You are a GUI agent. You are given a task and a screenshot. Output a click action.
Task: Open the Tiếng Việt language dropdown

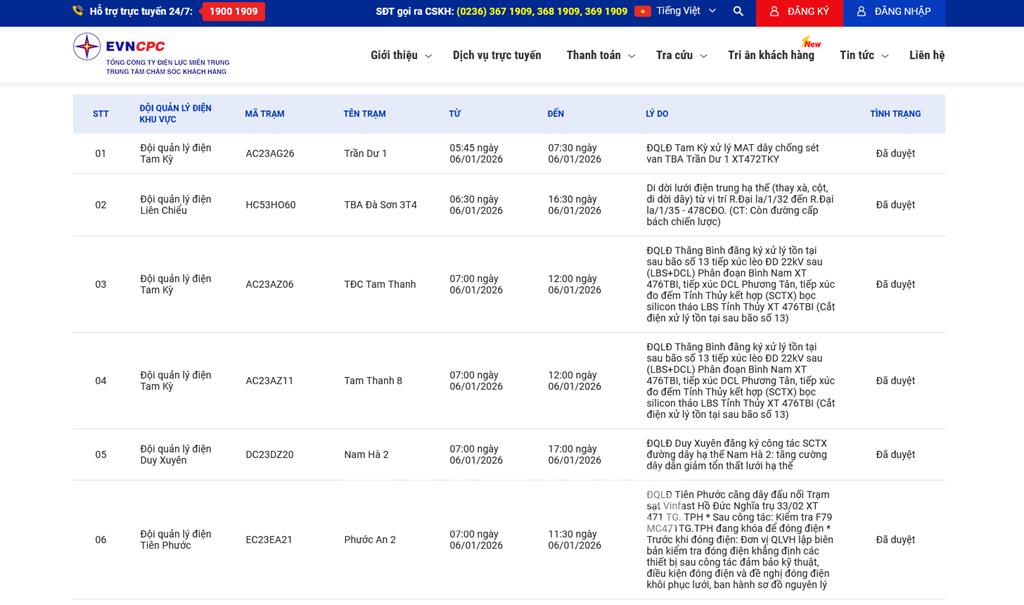click(x=686, y=11)
